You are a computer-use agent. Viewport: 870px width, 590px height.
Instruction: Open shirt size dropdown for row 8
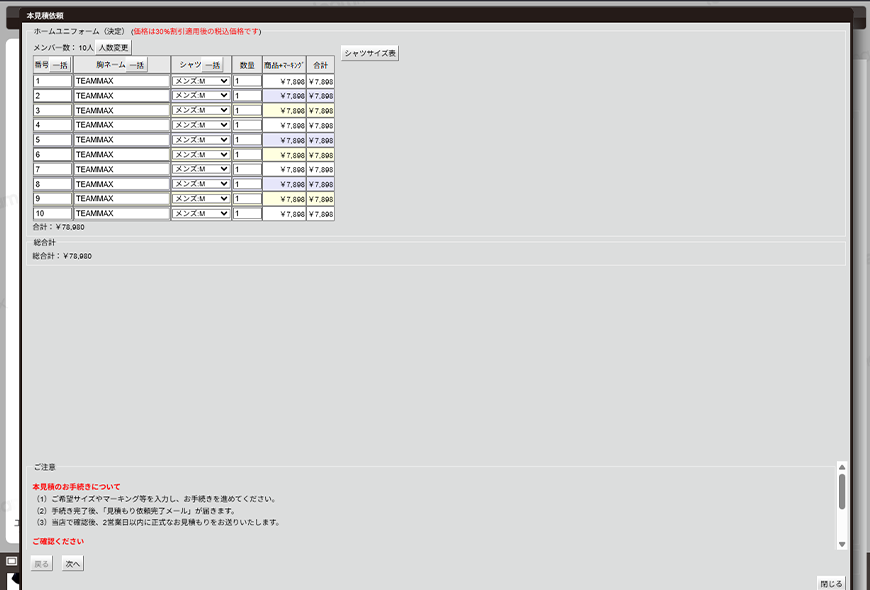tap(201, 184)
